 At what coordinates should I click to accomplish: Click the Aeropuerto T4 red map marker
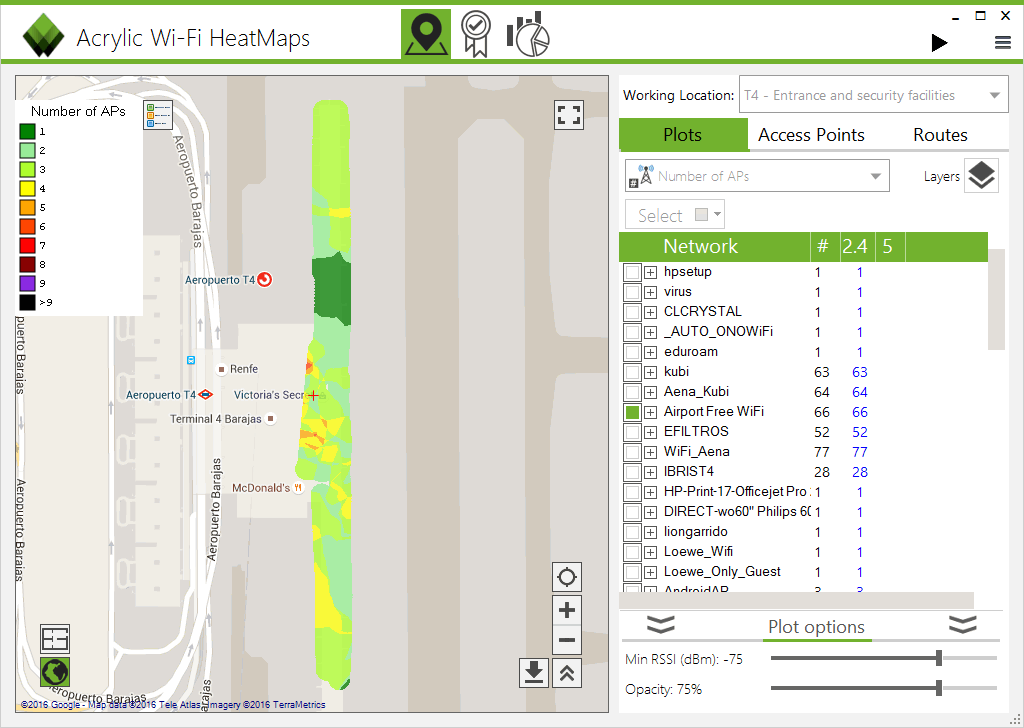click(x=264, y=279)
